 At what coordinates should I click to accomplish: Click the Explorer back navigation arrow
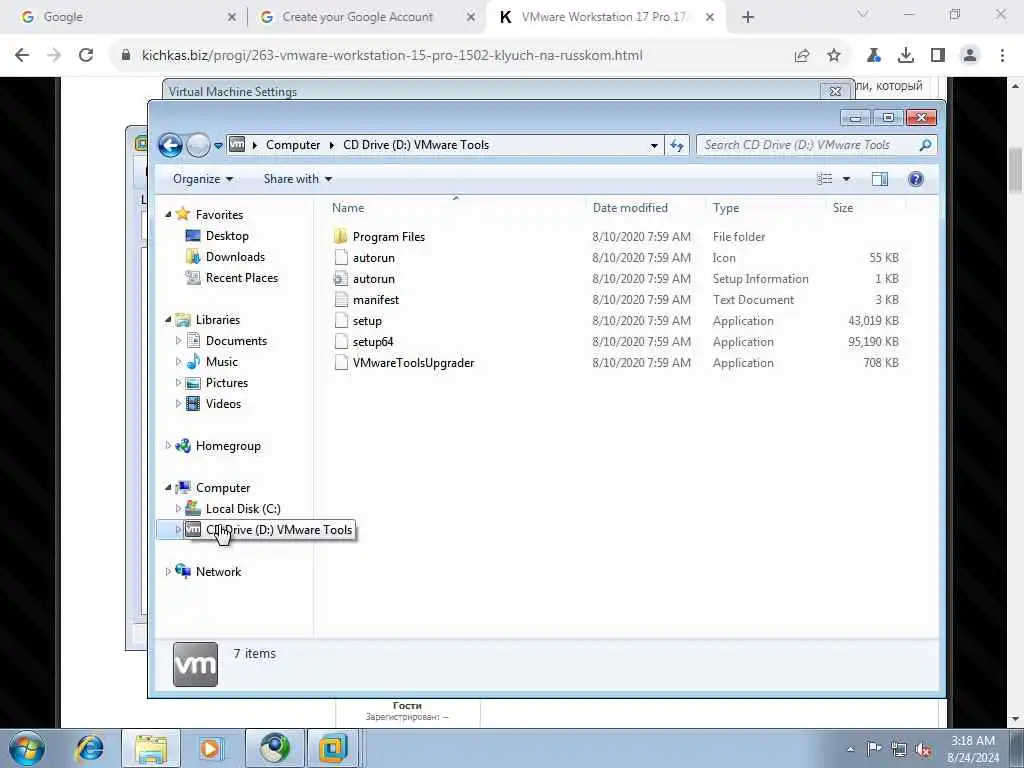(x=170, y=145)
